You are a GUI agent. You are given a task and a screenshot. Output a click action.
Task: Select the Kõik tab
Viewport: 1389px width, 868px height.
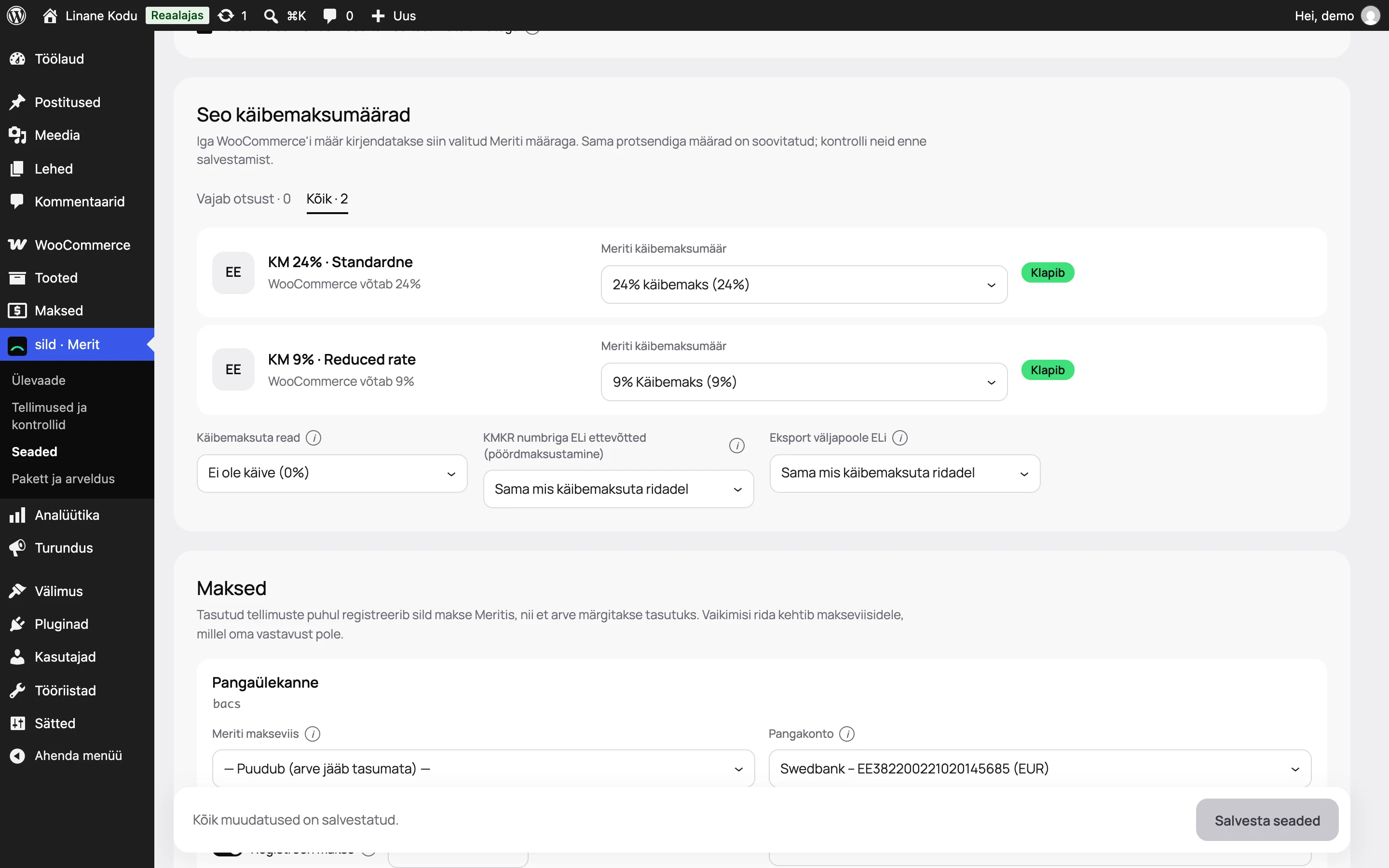pos(327,199)
